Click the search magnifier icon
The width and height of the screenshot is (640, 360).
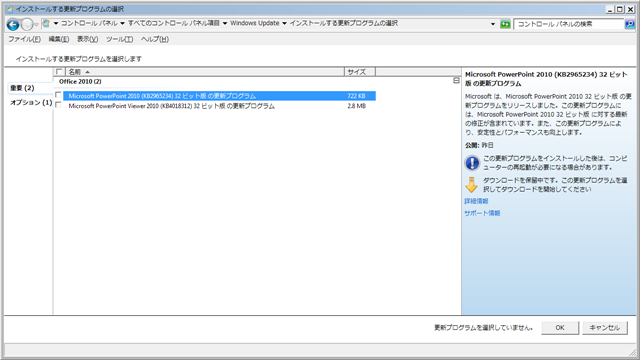click(x=629, y=24)
